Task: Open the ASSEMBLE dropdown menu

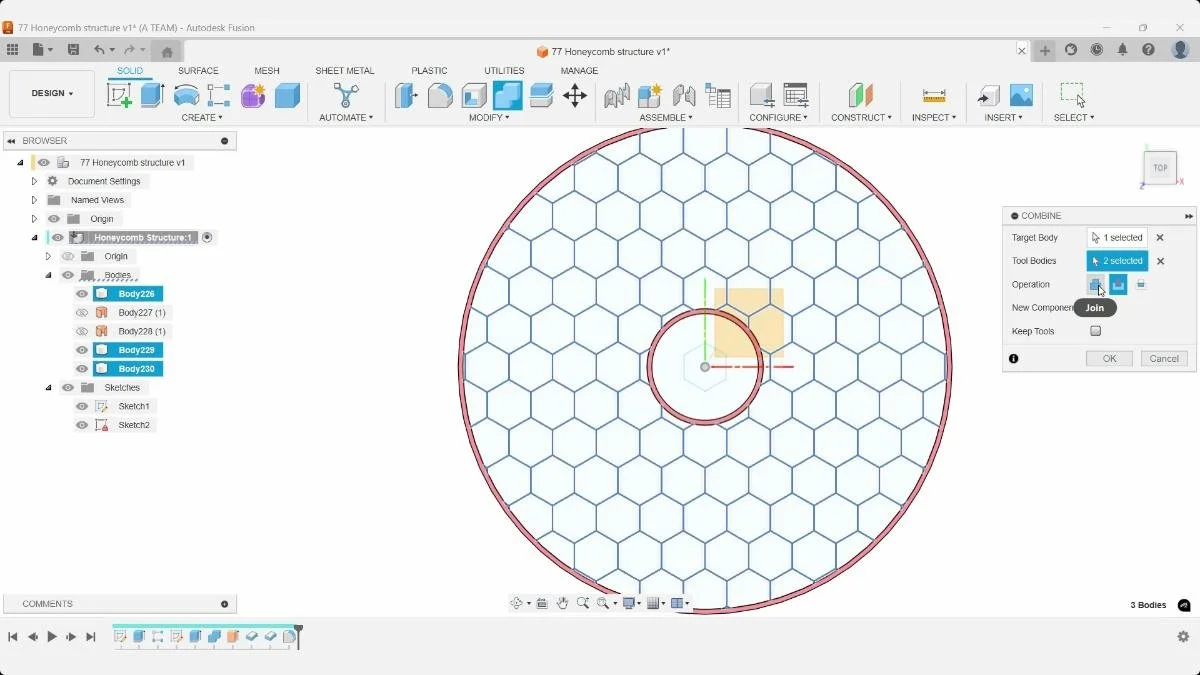Action: (666, 118)
